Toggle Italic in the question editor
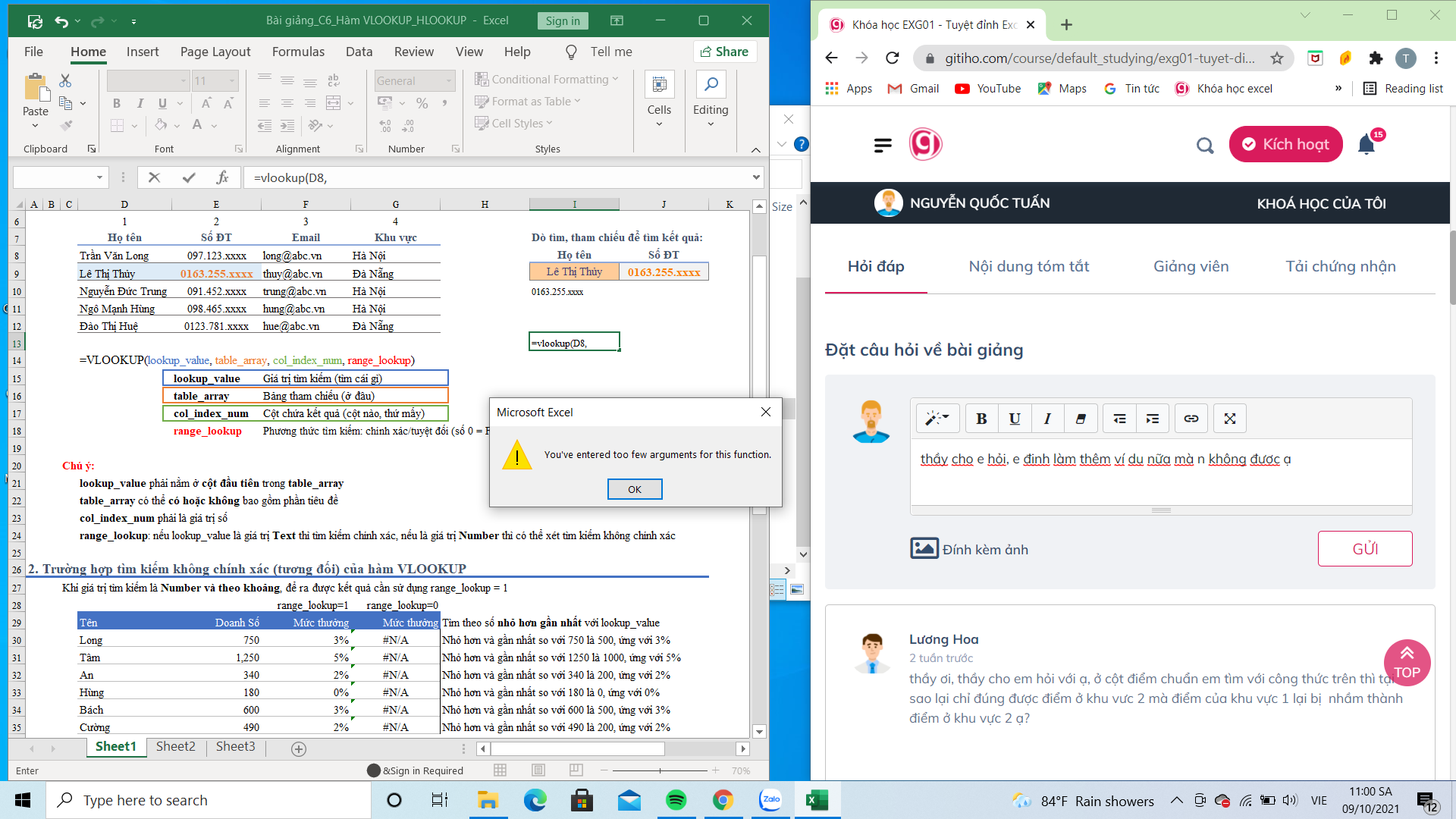Viewport: 1456px width, 819px height. point(1047,419)
